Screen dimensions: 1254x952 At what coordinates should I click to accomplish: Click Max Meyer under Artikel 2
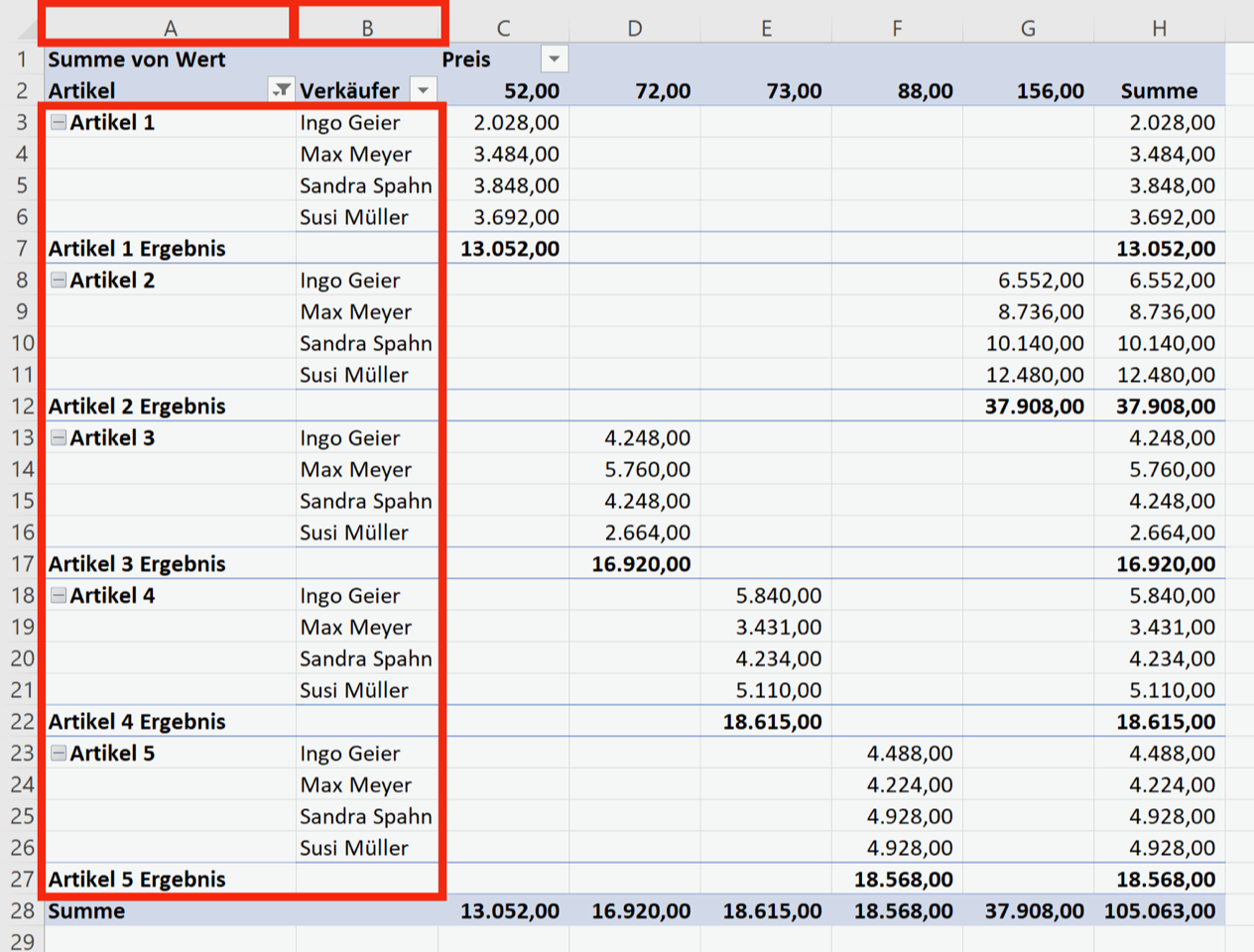click(x=367, y=311)
